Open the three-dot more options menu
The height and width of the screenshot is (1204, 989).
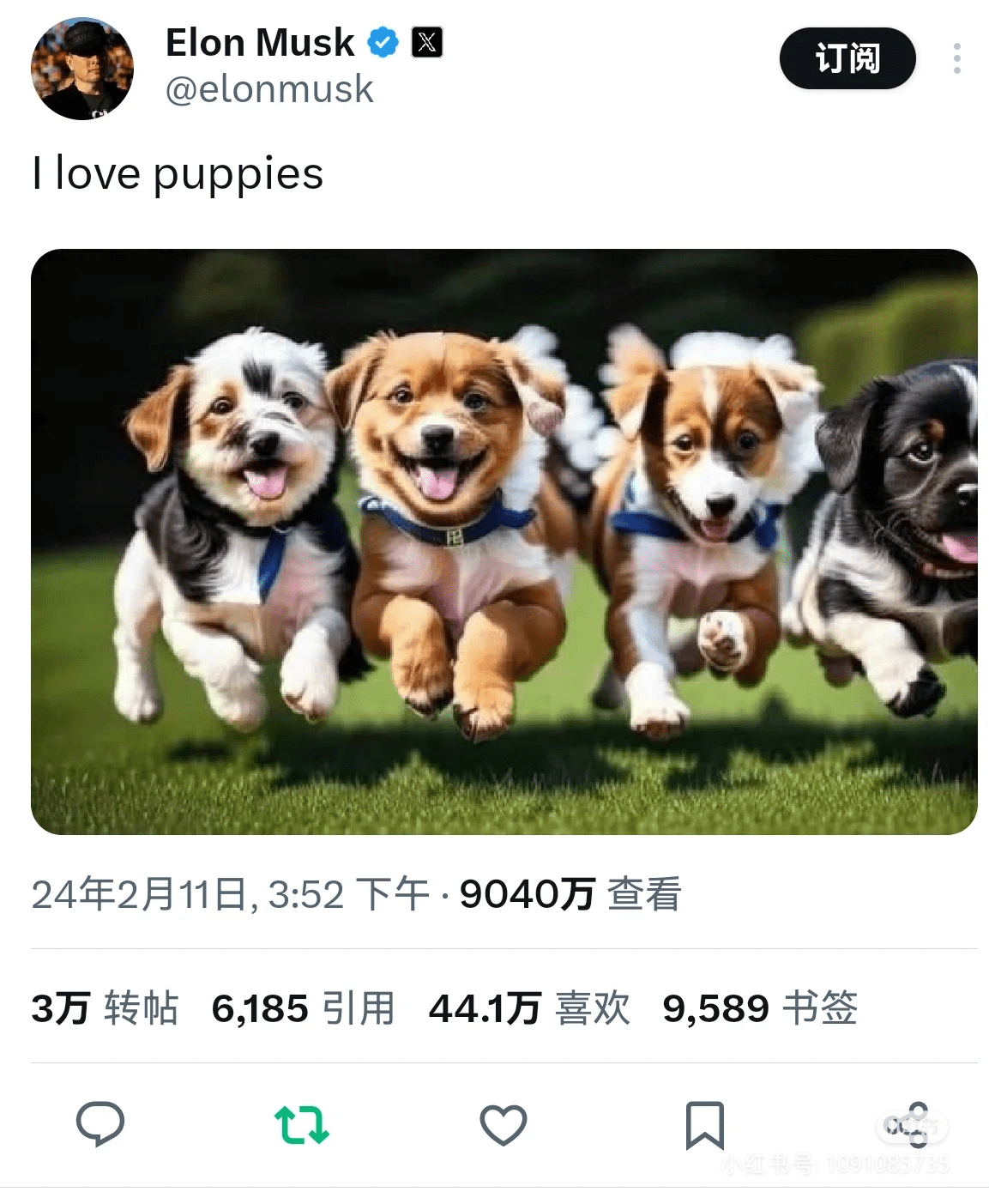tap(957, 58)
